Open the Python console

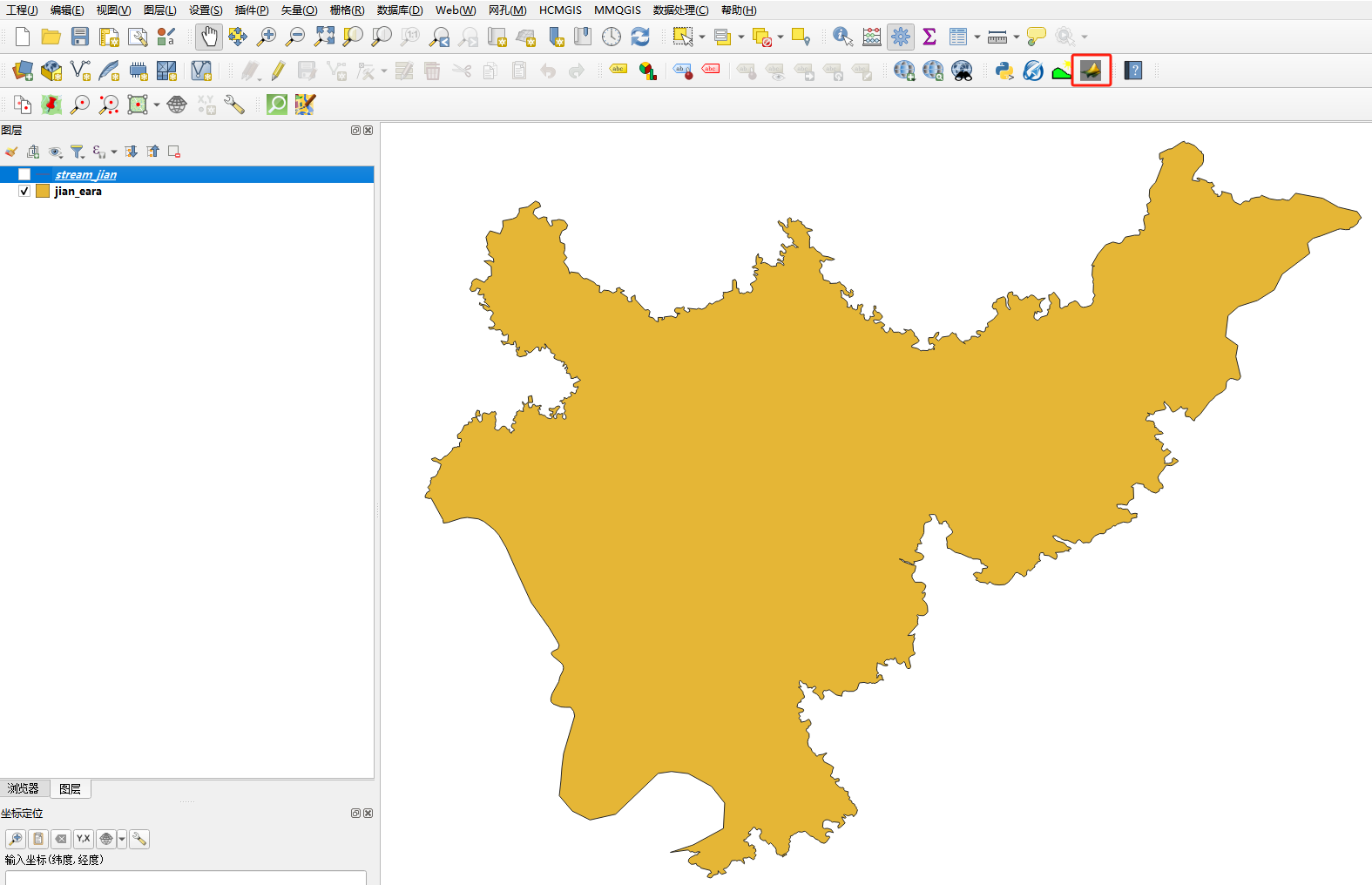click(1004, 71)
